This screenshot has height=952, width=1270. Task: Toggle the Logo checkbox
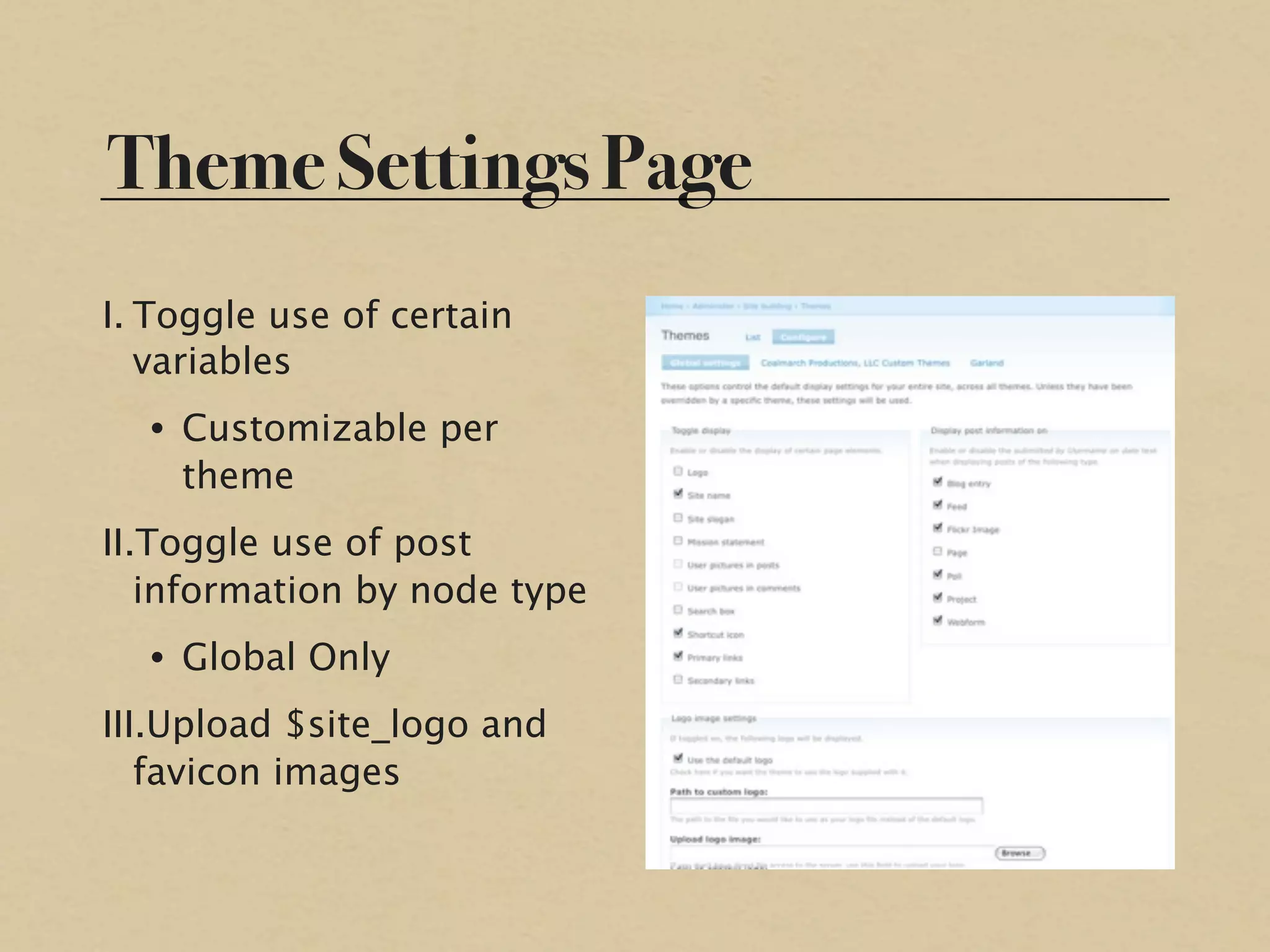click(x=678, y=472)
